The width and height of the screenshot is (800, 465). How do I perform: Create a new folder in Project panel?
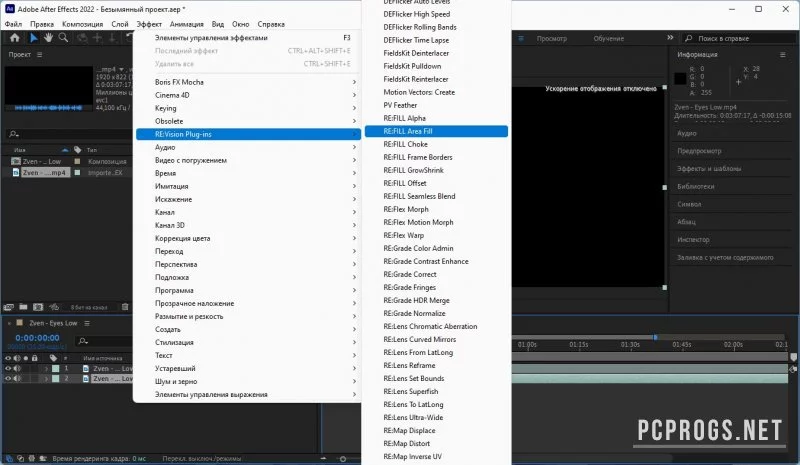[x=23, y=307]
